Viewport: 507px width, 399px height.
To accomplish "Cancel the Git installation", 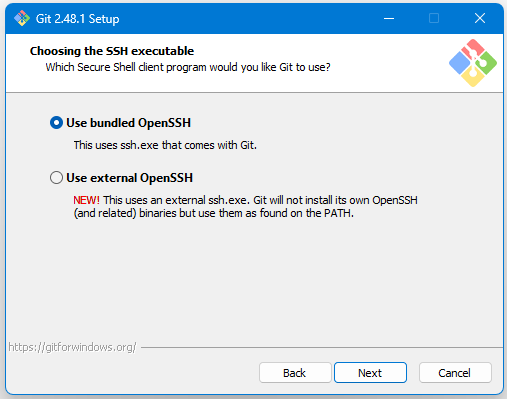I will [x=455, y=373].
